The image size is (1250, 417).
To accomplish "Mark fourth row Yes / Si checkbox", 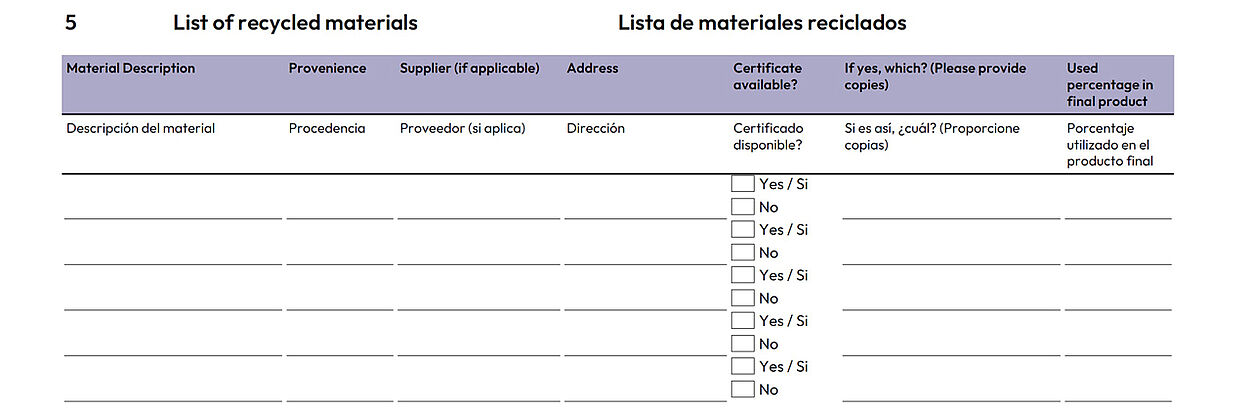I will coord(743,321).
